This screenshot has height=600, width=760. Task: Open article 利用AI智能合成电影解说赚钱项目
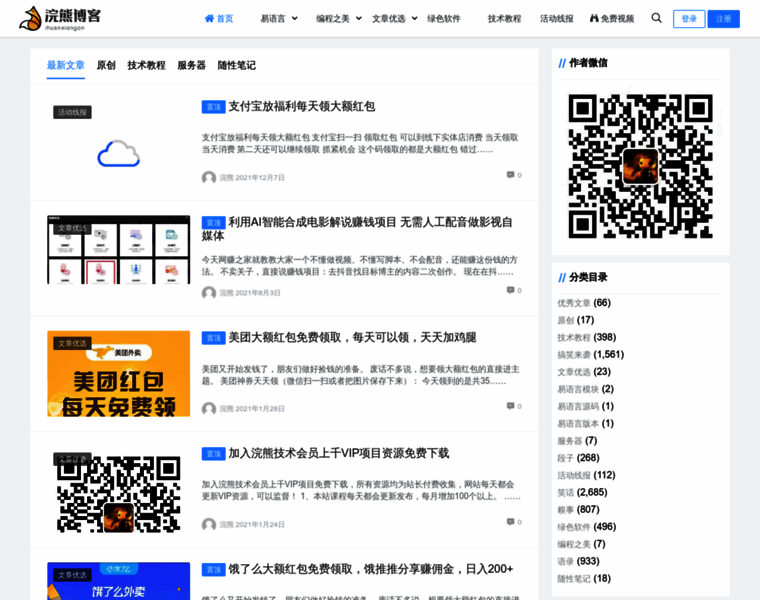(x=357, y=229)
